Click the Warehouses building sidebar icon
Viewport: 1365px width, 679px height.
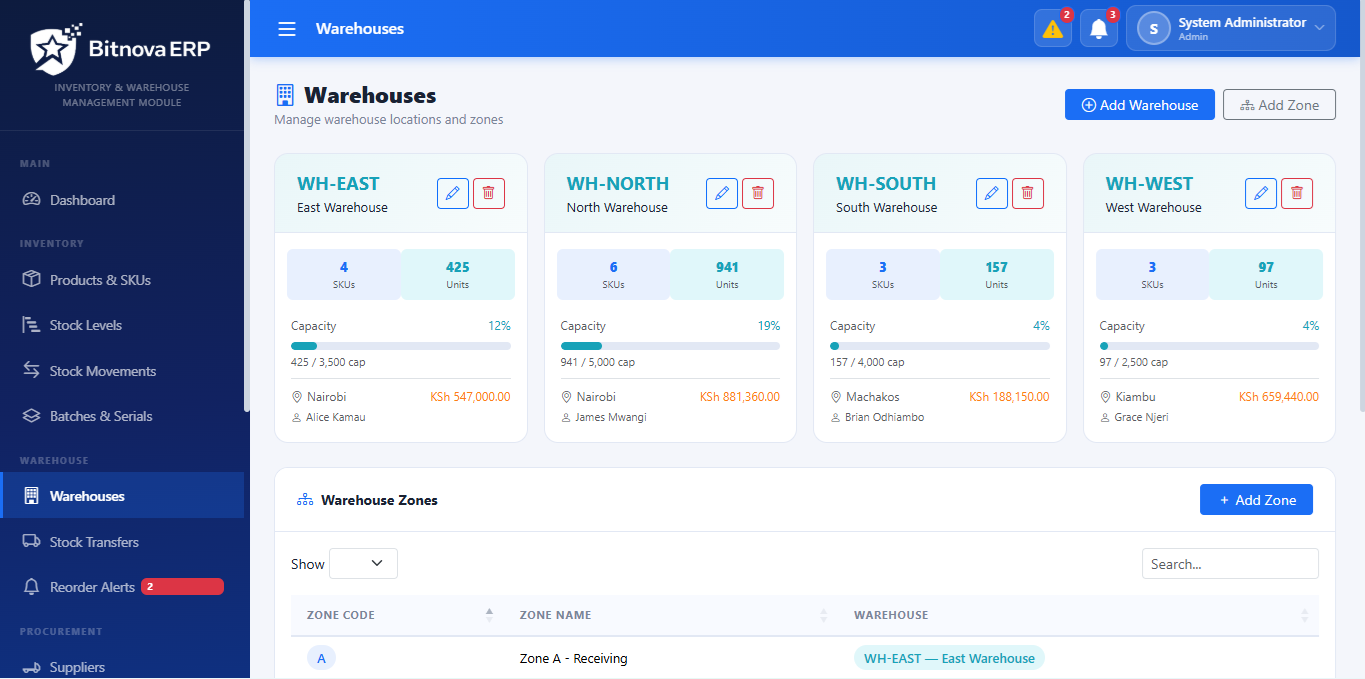pyautogui.click(x=31, y=496)
